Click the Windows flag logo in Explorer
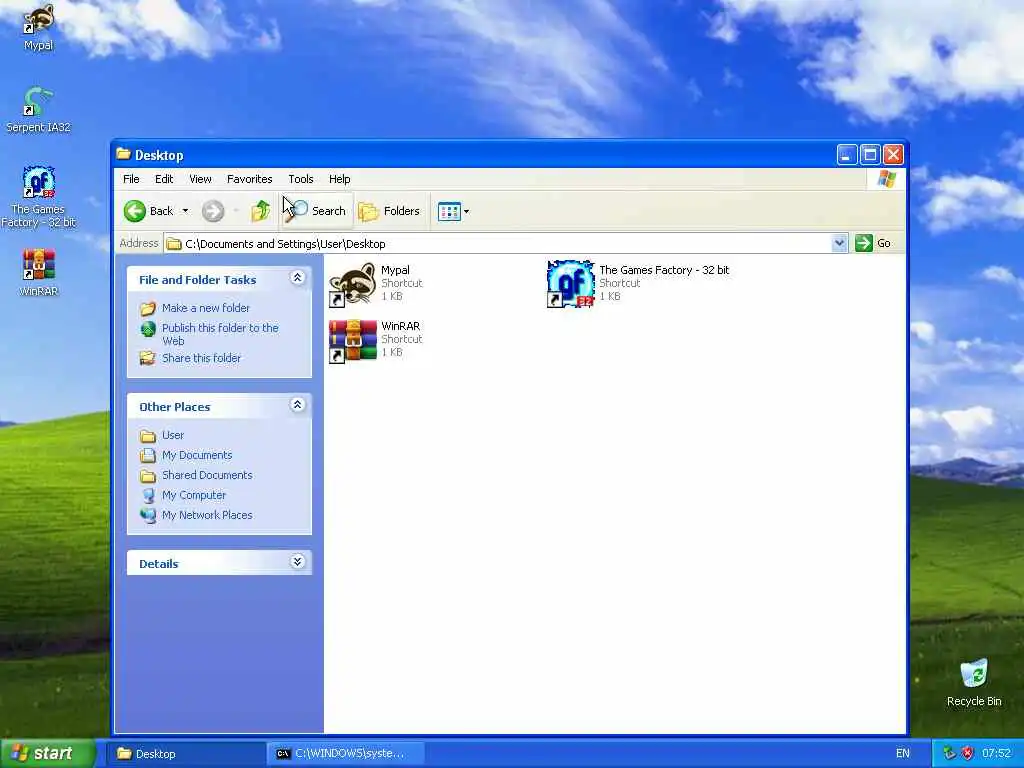 click(886, 179)
